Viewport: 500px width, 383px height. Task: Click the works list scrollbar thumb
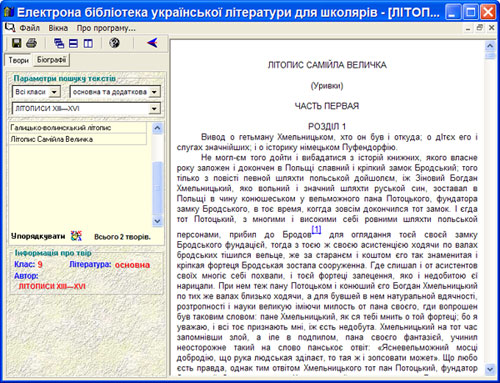pyautogui.click(x=157, y=188)
